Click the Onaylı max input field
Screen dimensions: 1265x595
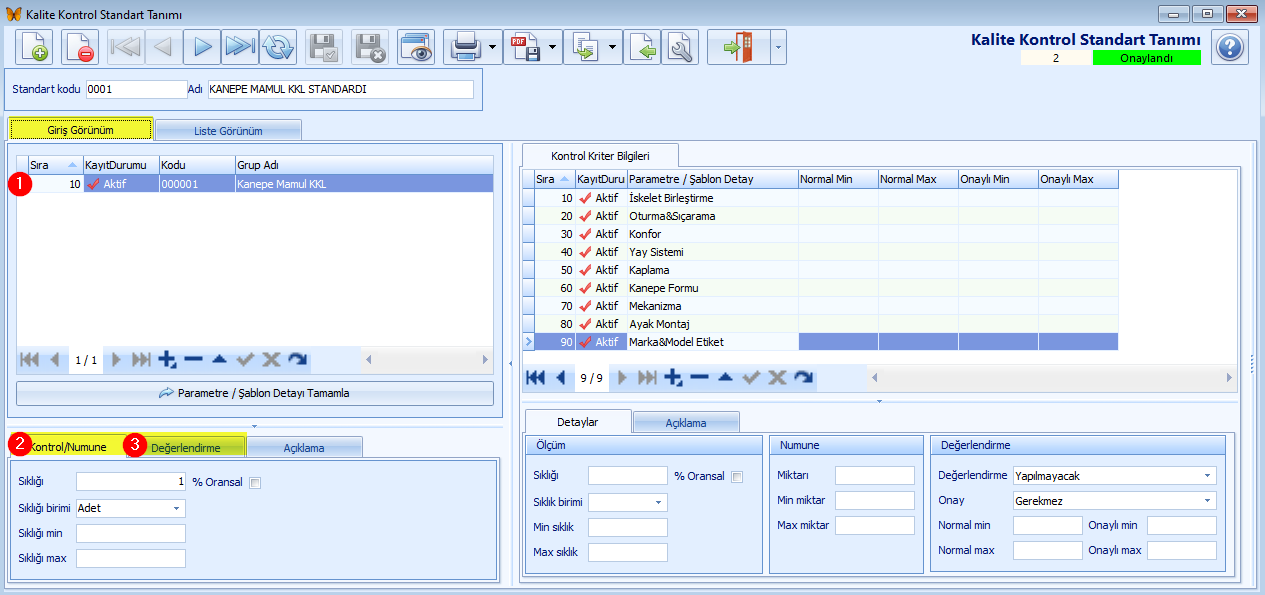pos(1182,550)
